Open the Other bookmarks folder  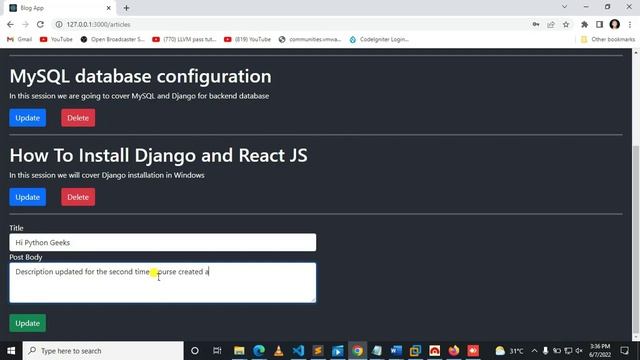(x=608, y=39)
